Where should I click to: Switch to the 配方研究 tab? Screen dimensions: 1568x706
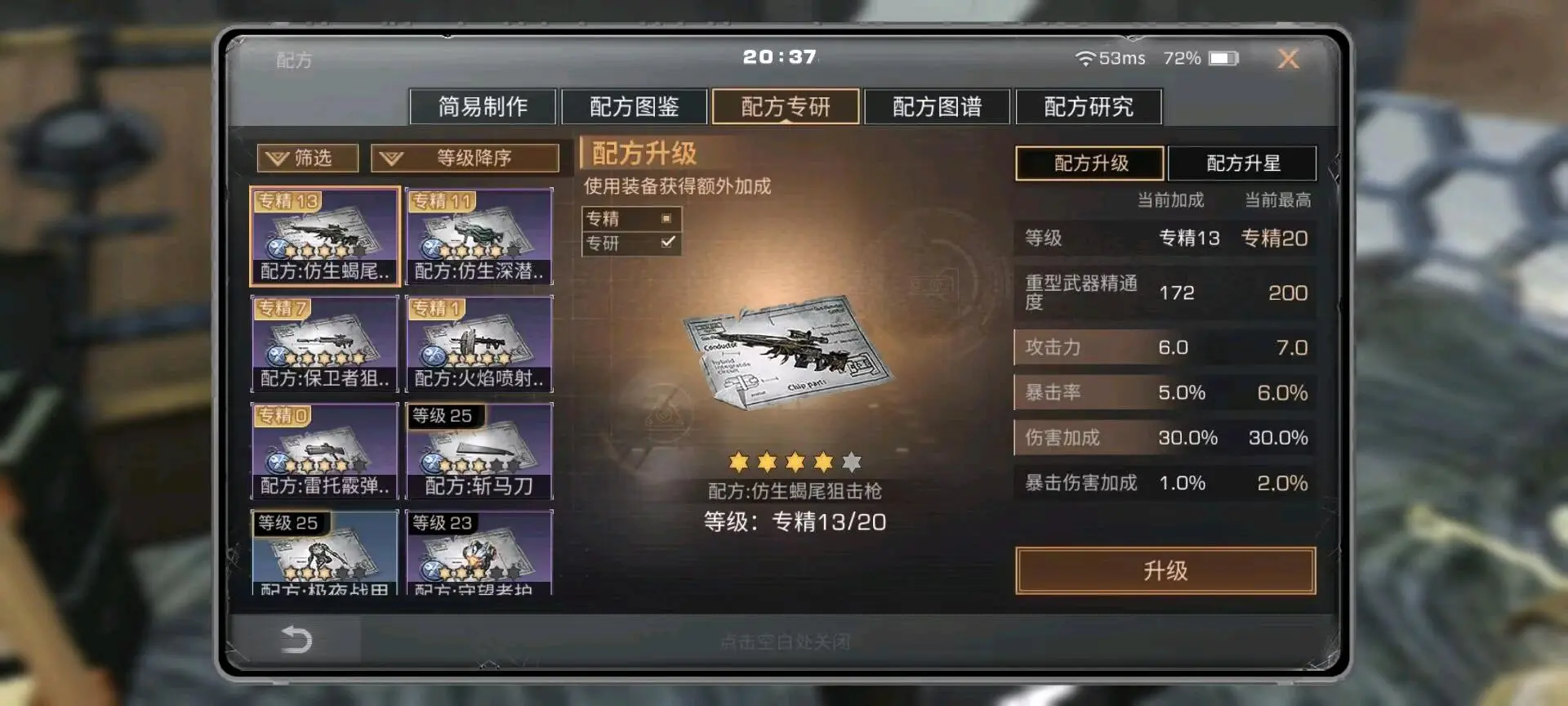1089,107
